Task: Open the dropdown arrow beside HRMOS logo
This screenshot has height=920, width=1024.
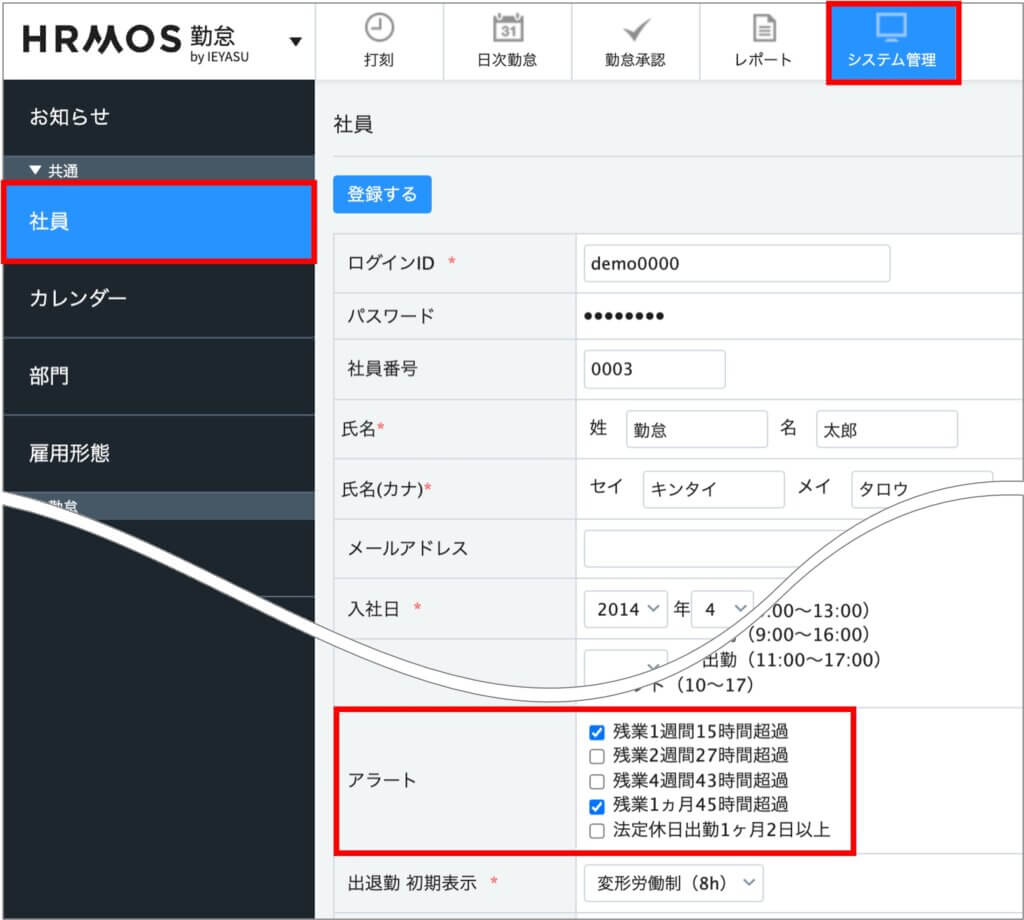Action: (x=294, y=42)
